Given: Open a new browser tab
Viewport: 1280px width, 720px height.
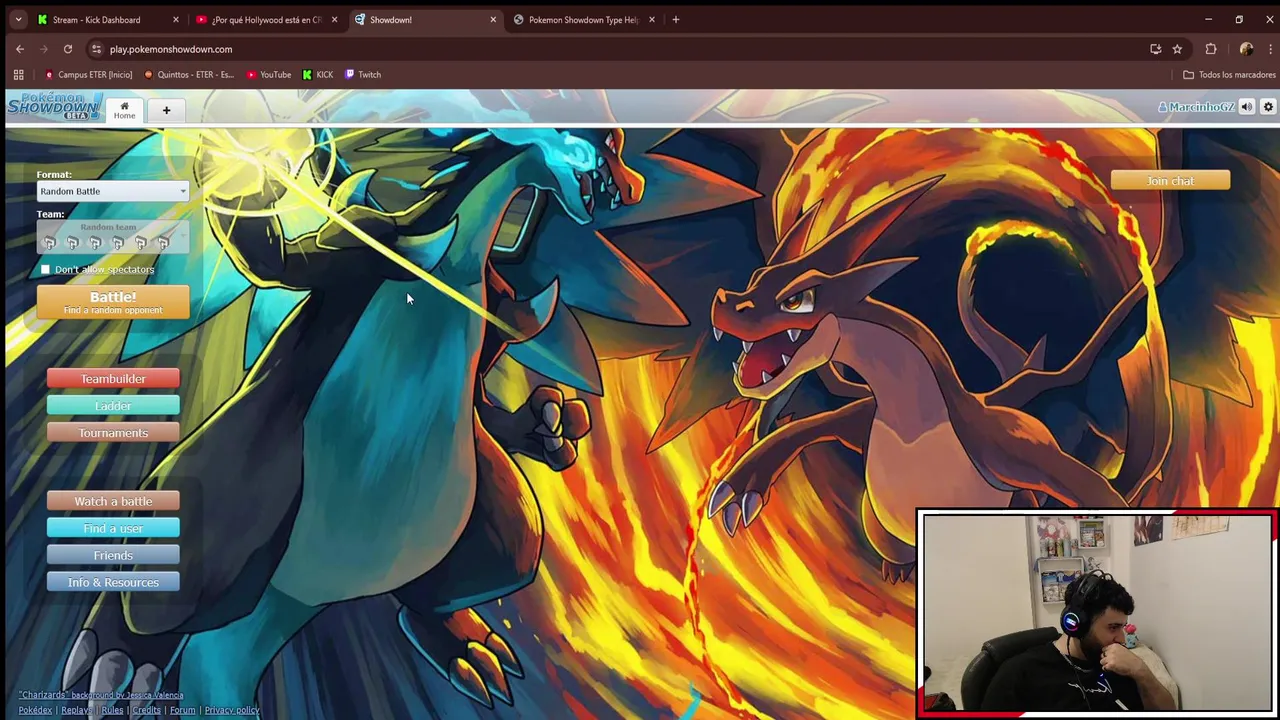Looking at the screenshot, I should pyautogui.click(x=676, y=20).
